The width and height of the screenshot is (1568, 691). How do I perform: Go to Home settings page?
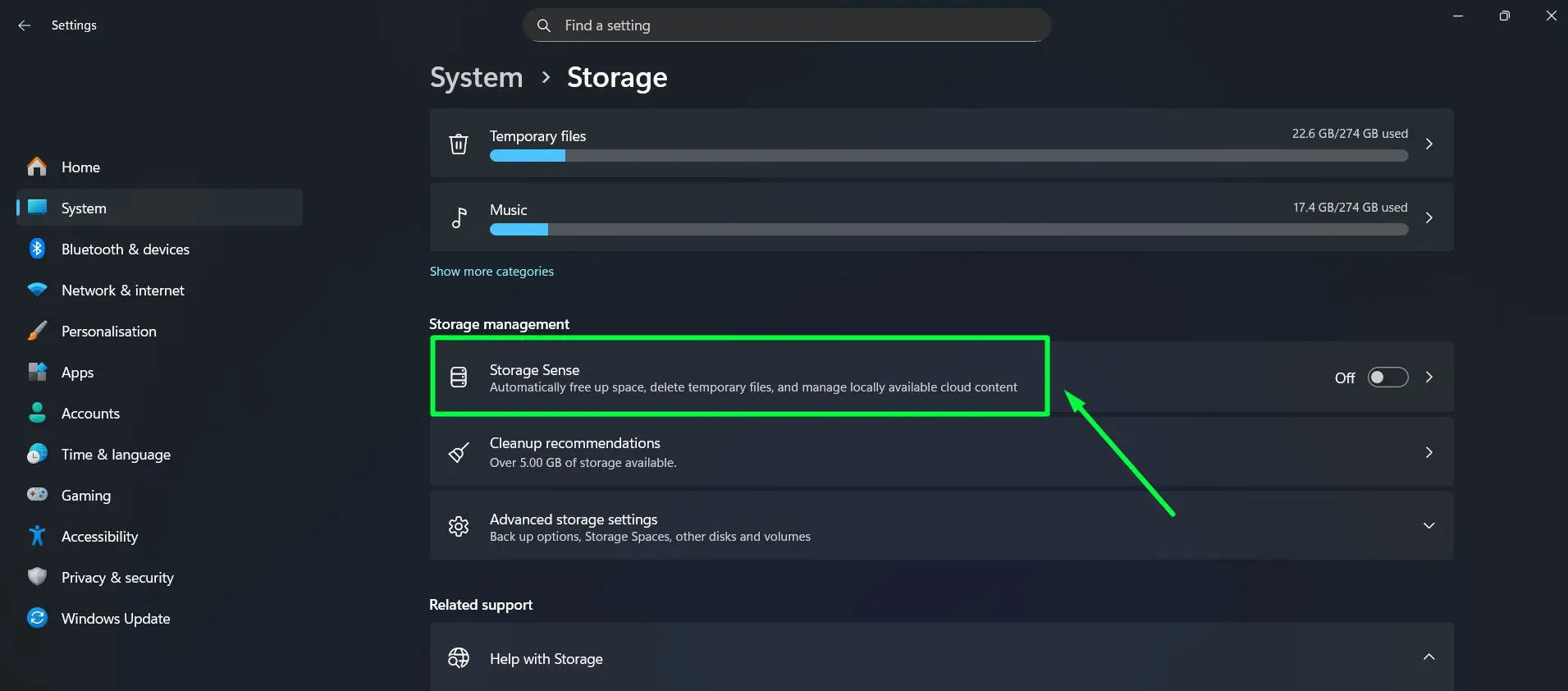tap(160, 167)
